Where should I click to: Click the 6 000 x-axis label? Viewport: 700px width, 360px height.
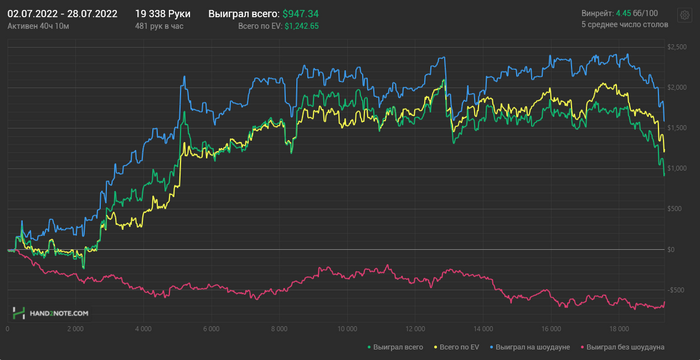[x=211, y=329]
